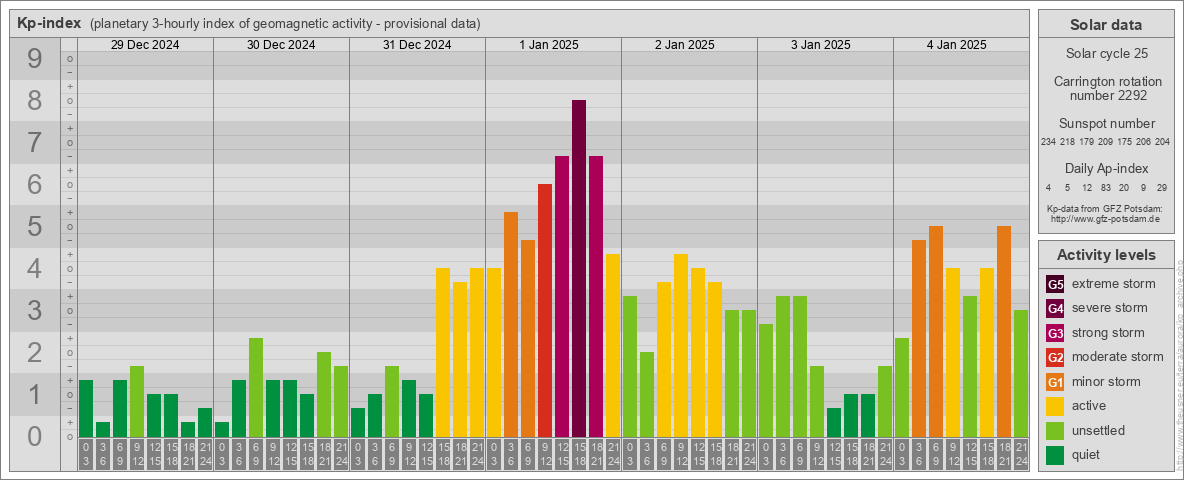Select the 4 Jan 2025 6-9 orange bar
This screenshot has height=480, width=1184.
coord(936,332)
